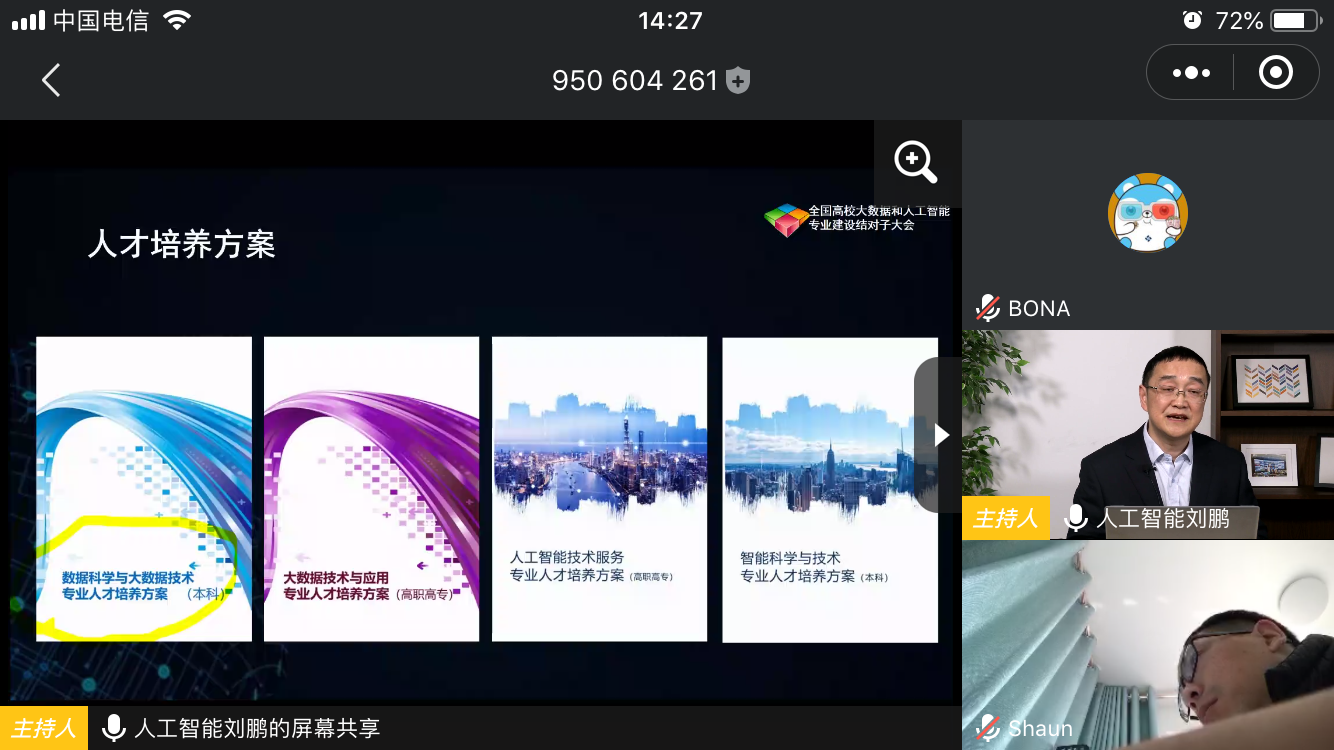Tap 人工智能刘鹏's microphone icon on video tile
The width and height of the screenshot is (1334, 750).
tap(1076, 518)
